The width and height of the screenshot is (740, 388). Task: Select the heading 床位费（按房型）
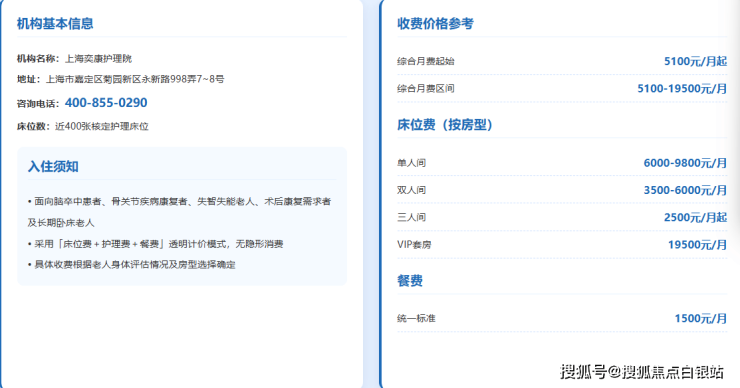[445, 125]
